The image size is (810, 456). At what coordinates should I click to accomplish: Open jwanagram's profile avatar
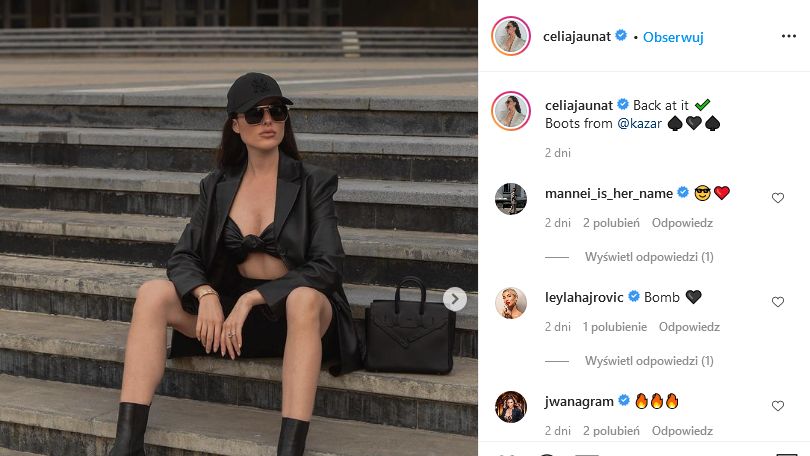(x=511, y=407)
